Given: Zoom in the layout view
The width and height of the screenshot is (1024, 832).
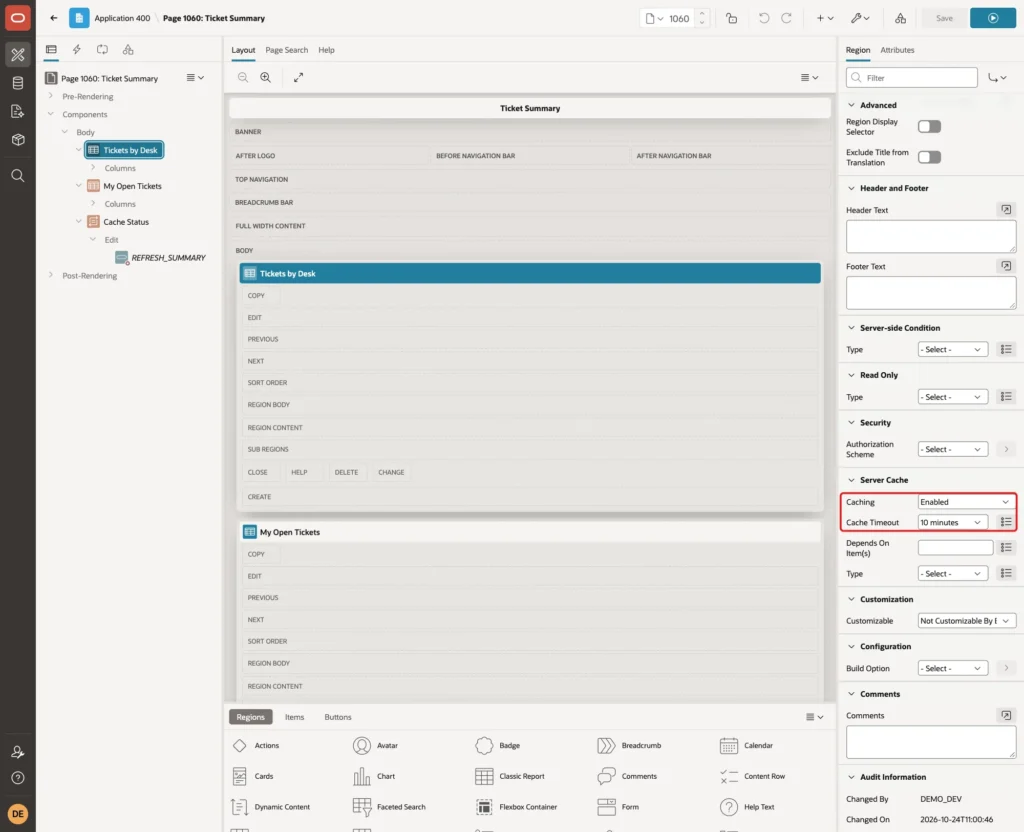Looking at the screenshot, I should tap(266, 77).
